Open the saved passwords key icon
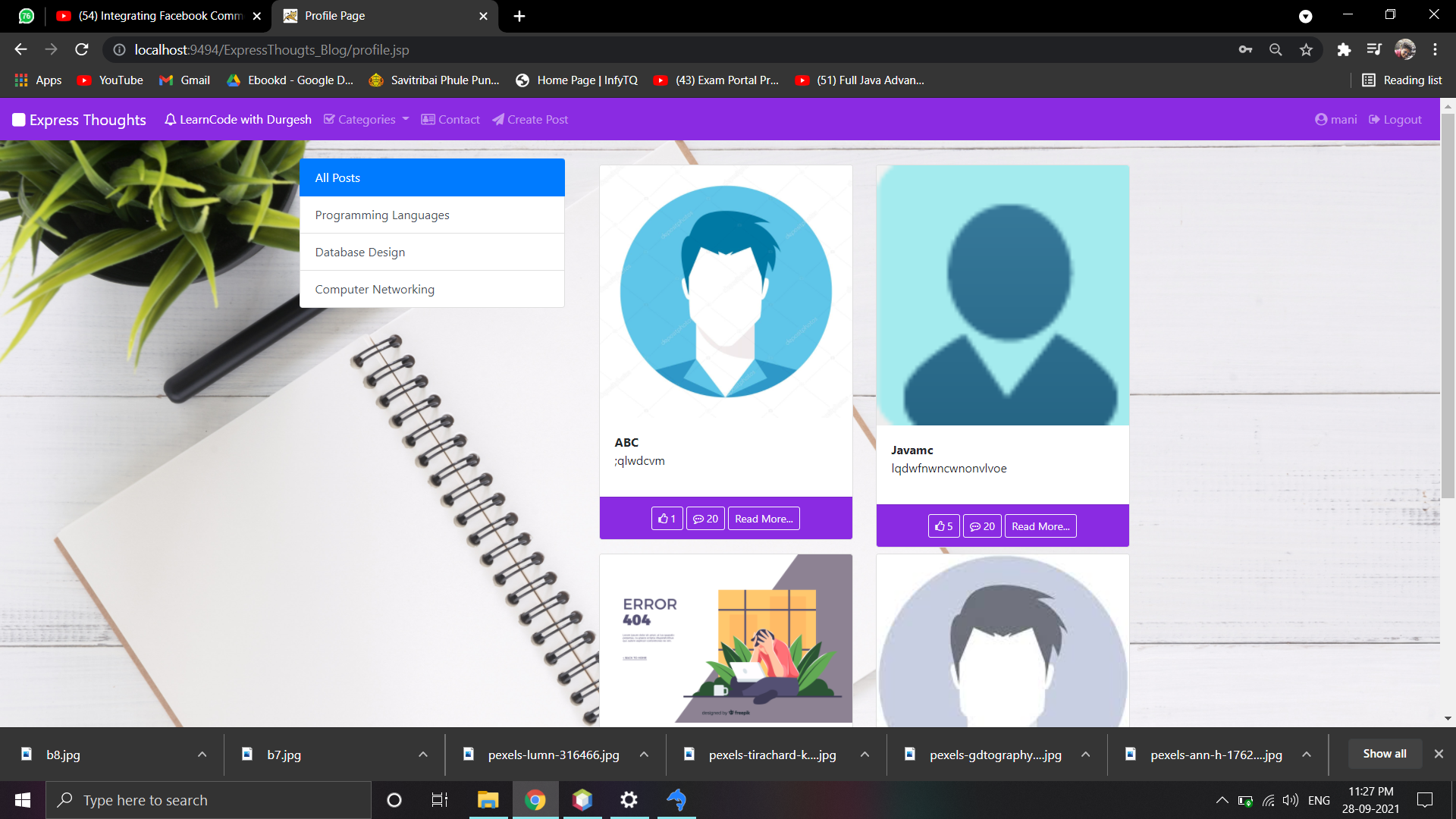This screenshot has height=819, width=1456. click(x=1245, y=50)
